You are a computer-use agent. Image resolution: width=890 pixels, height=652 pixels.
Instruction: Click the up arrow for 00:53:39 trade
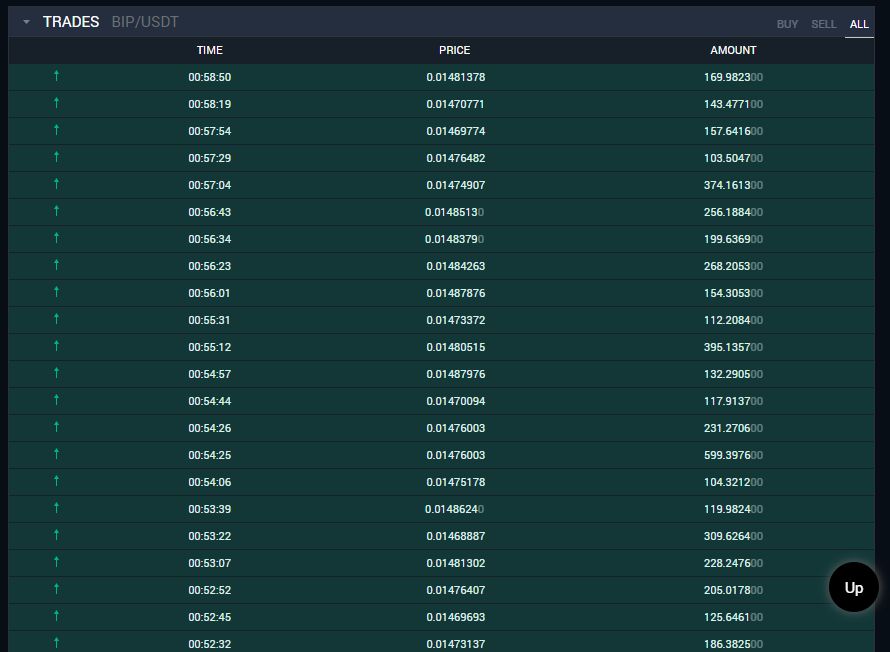(56, 508)
